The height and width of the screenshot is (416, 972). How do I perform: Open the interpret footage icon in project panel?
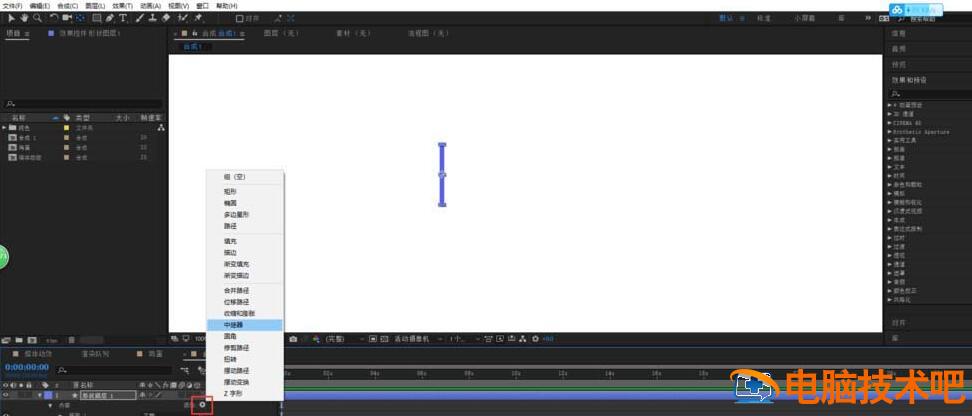pos(6,340)
